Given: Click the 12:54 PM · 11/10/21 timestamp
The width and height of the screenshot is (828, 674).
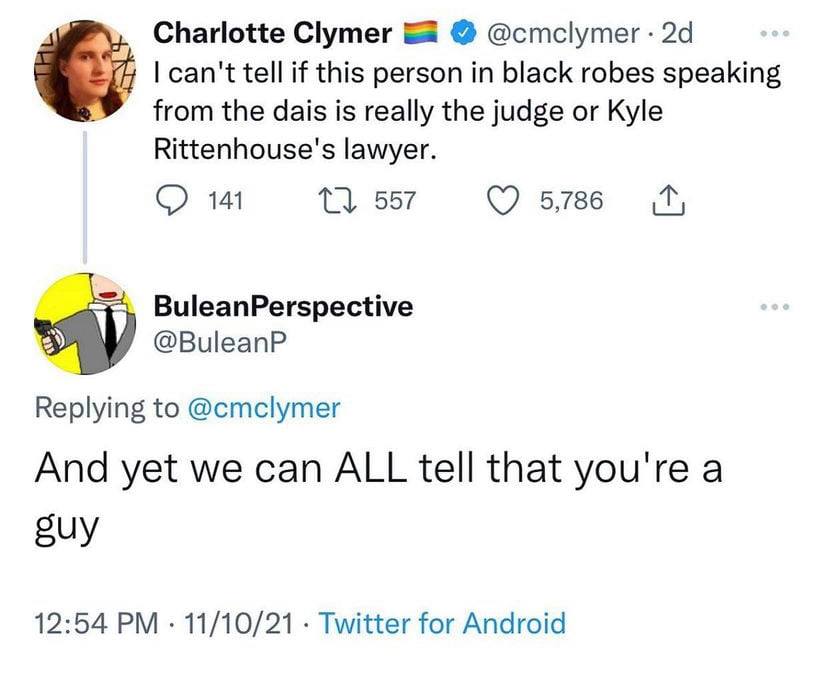Looking at the screenshot, I should coord(166,624).
